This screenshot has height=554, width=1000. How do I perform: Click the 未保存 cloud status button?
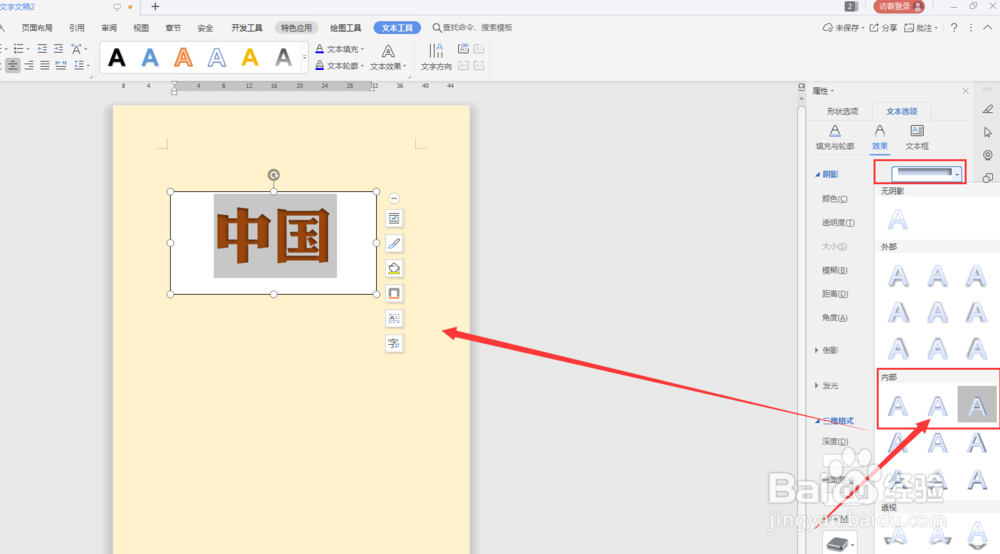843,28
